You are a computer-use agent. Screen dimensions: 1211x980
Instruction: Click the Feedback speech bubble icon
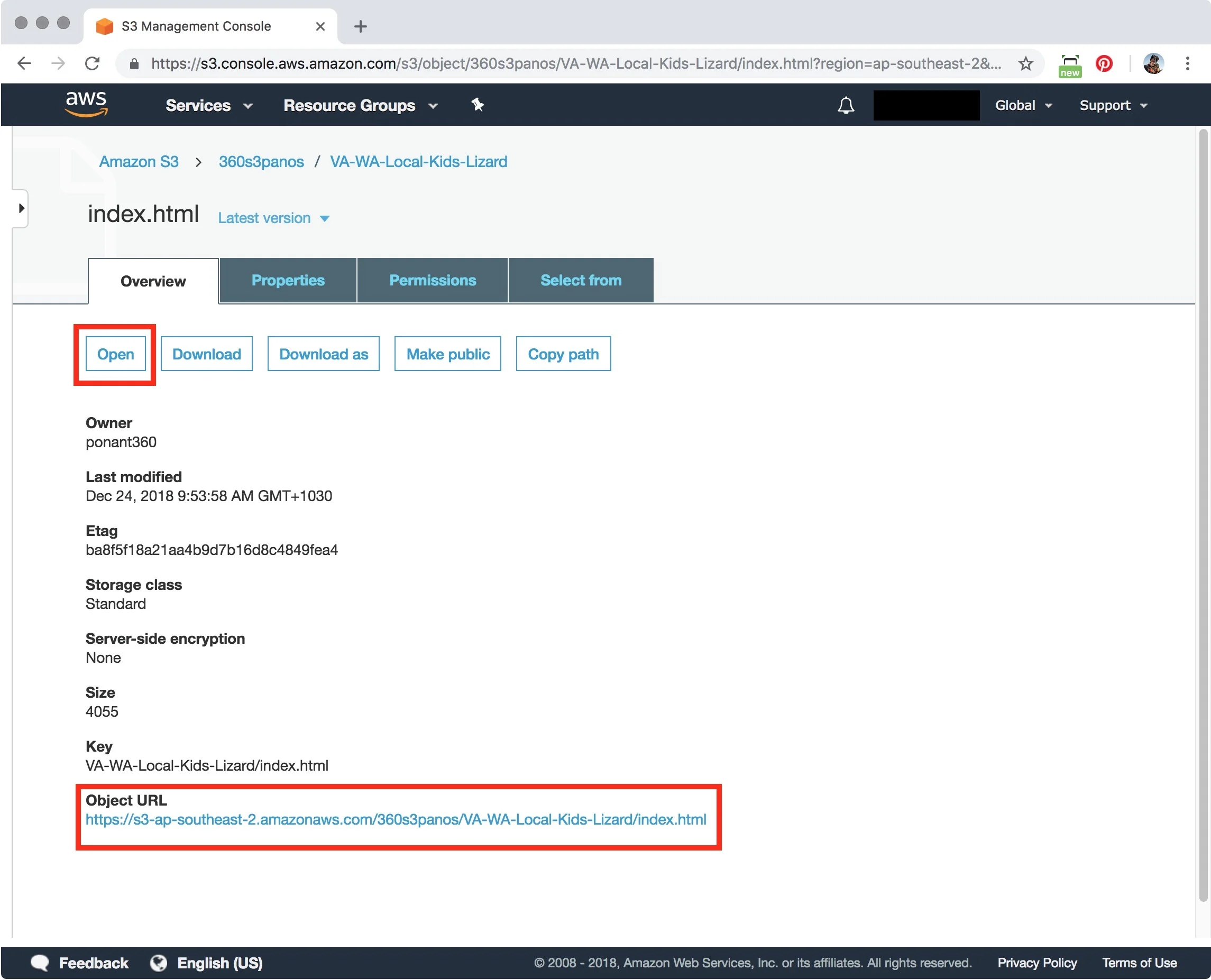pos(40,963)
